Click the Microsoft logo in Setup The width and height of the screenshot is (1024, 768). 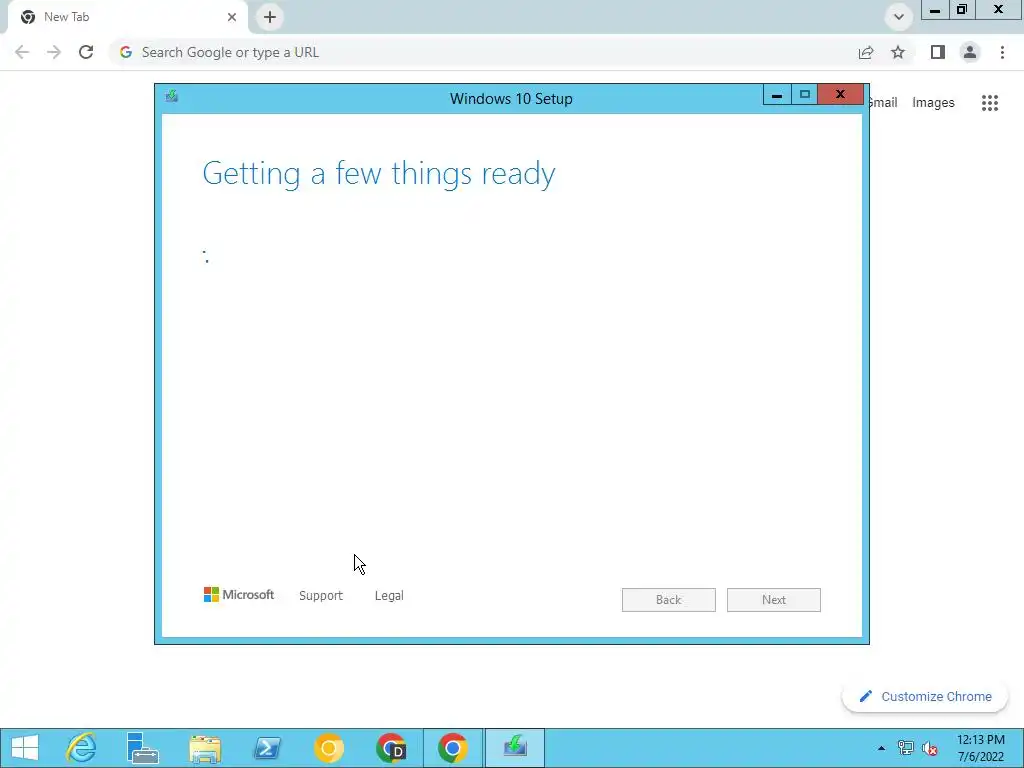pos(239,595)
